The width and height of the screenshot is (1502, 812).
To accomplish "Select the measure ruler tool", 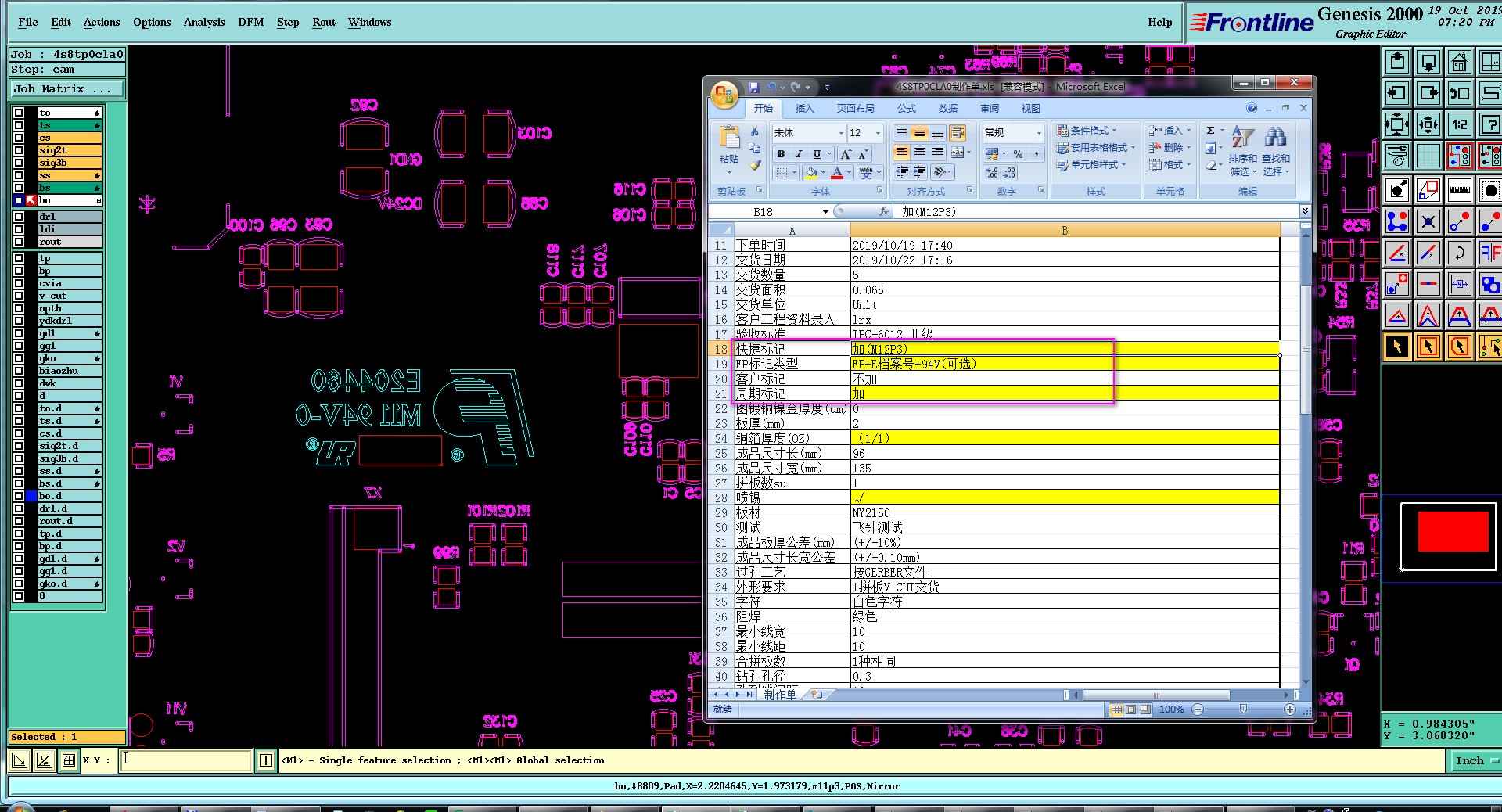I will tap(1459, 190).
